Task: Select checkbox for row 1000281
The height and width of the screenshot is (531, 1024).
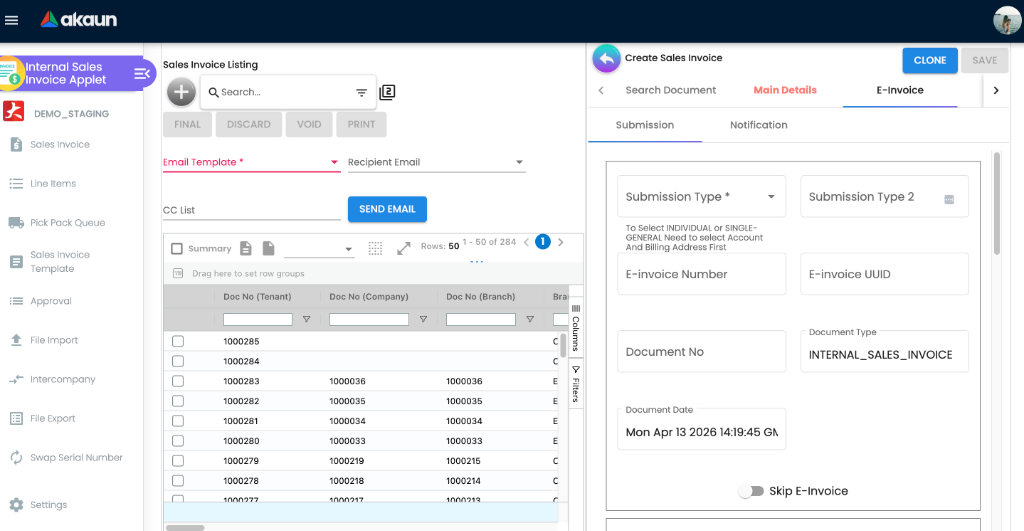Action: click(x=178, y=421)
